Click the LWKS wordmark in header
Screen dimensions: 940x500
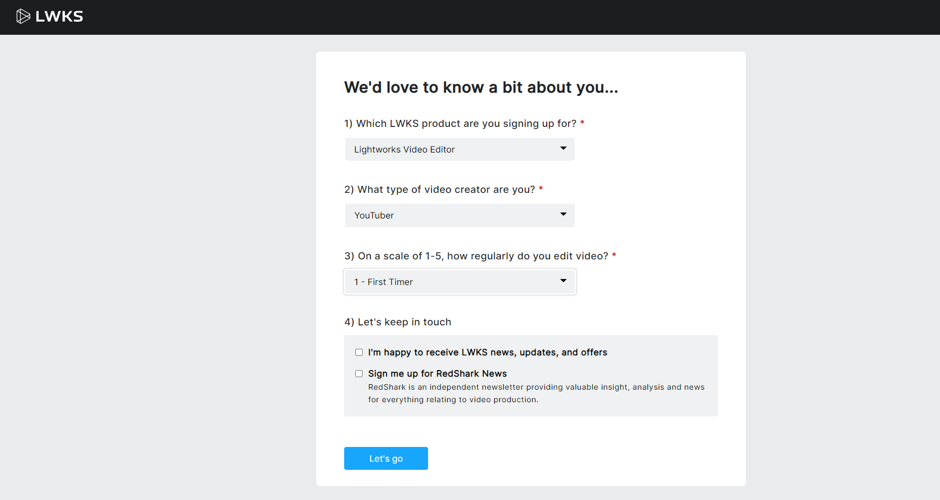coord(59,17)
